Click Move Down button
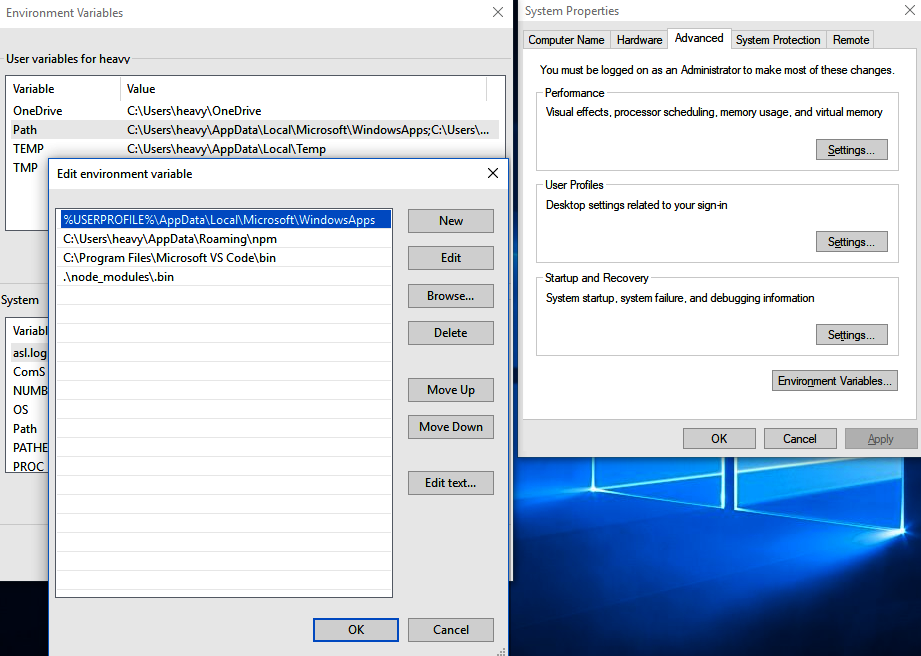 coord(451,427)
